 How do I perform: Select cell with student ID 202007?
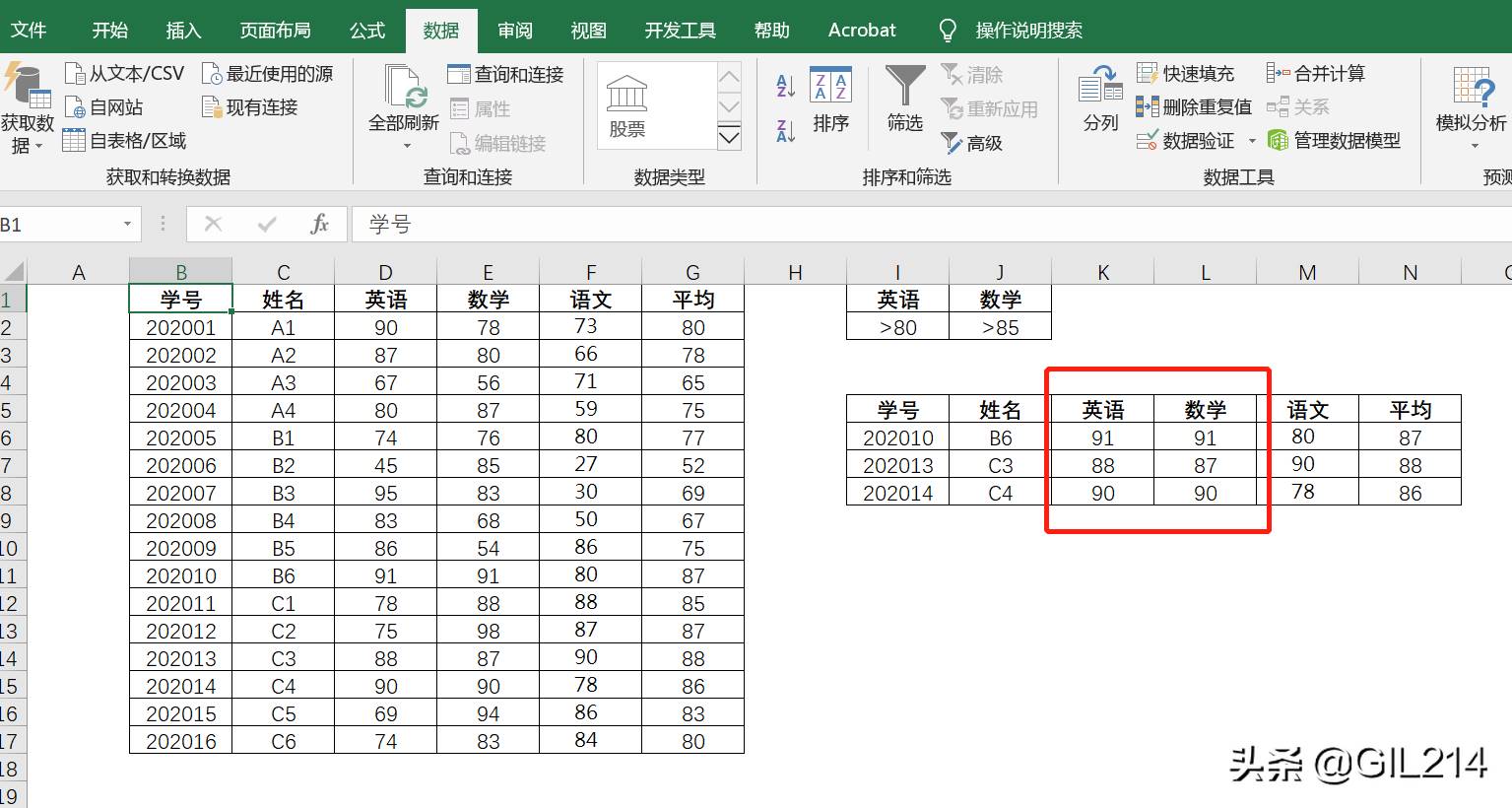pyautogui.click(x=180, y=493)
